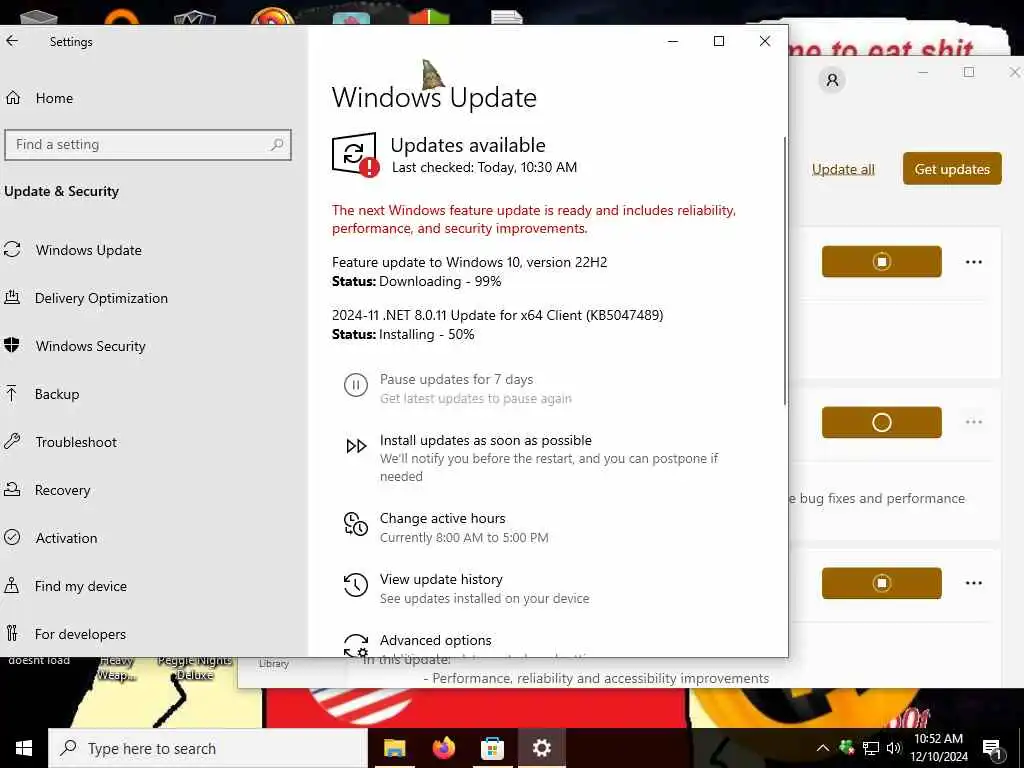Image resolution: width=1024 pixels, height=768 pixels.
Task: Click the taskbar search box
Action: coord(208,748)
